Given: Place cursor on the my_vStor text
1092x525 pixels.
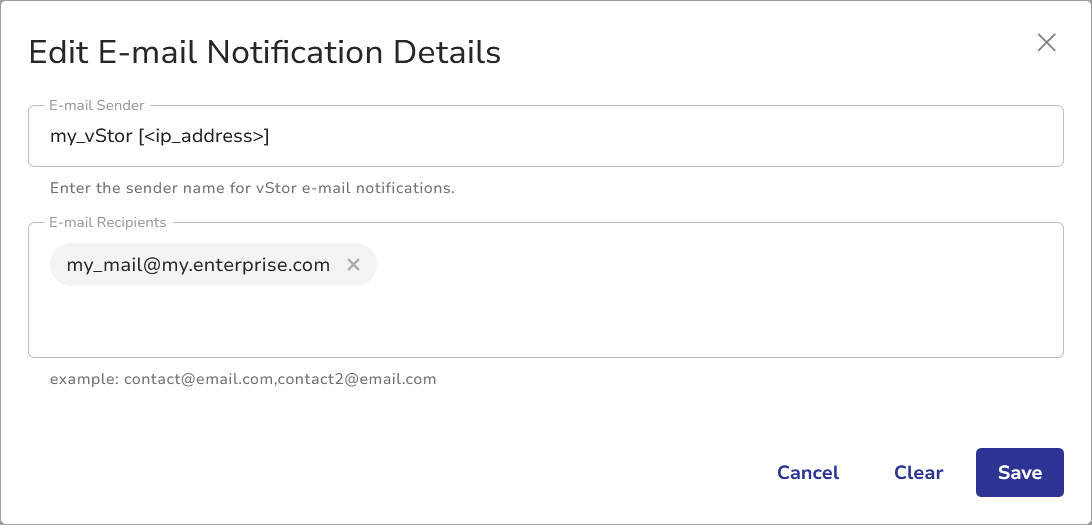Looking at the screenshot, I should 91,136.
